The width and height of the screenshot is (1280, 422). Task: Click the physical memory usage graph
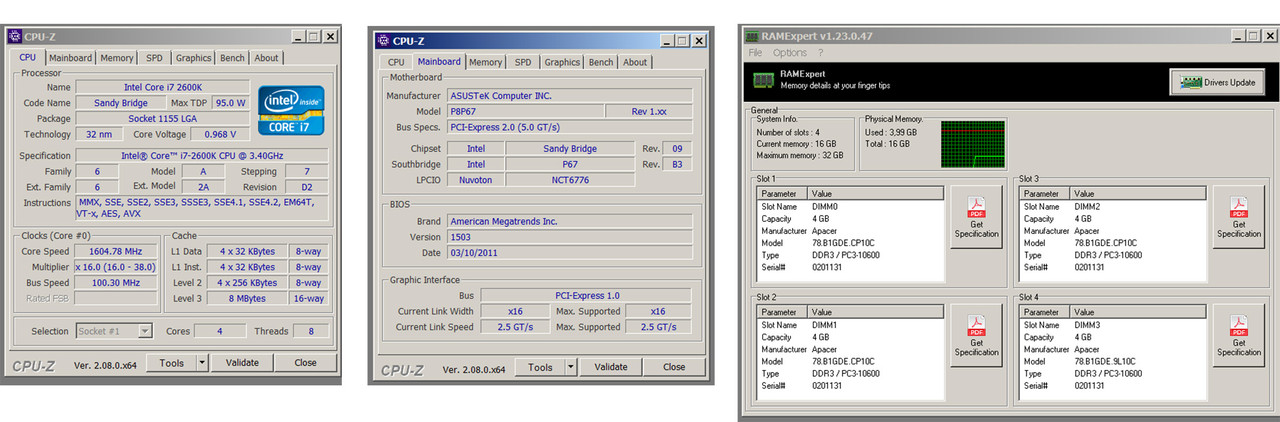973,146
